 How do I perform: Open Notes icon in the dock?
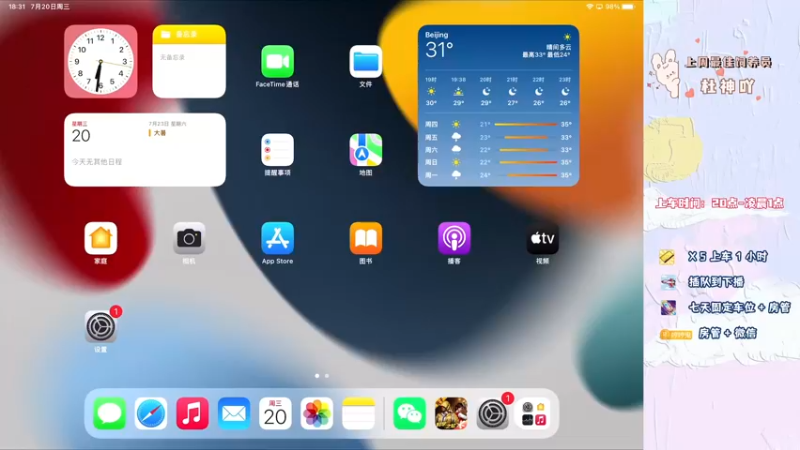(358, 413)
